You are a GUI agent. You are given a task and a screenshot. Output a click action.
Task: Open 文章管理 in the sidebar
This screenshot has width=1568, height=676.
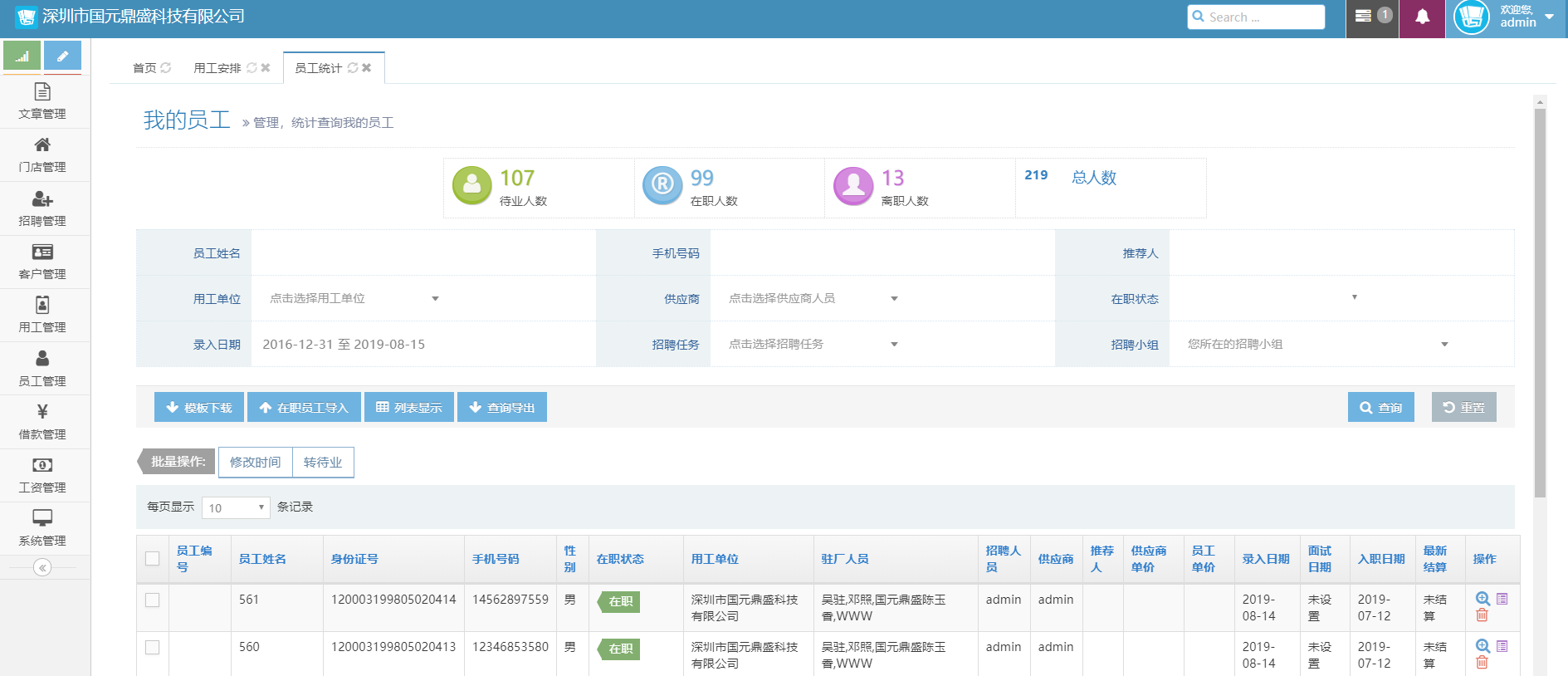42,101
